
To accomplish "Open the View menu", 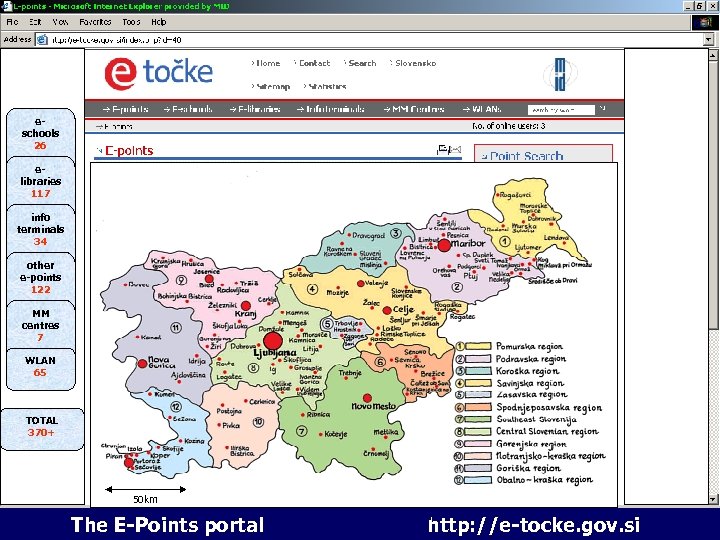I will [60, 22].
